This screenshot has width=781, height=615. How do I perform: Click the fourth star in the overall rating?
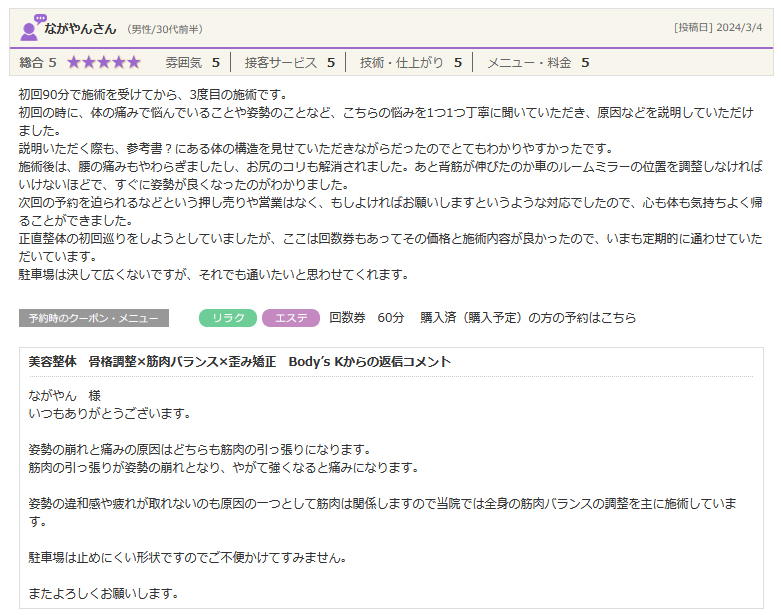point(119,62)
